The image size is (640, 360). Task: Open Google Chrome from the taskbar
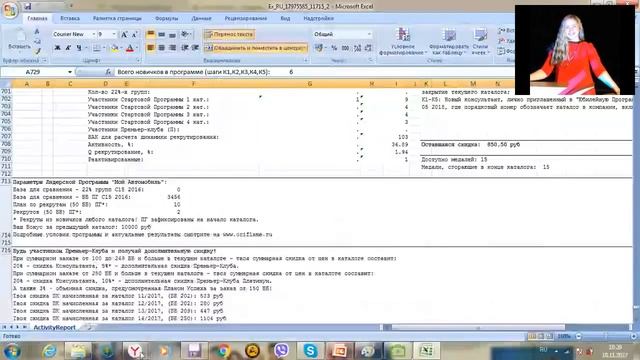tap(223, 351)
